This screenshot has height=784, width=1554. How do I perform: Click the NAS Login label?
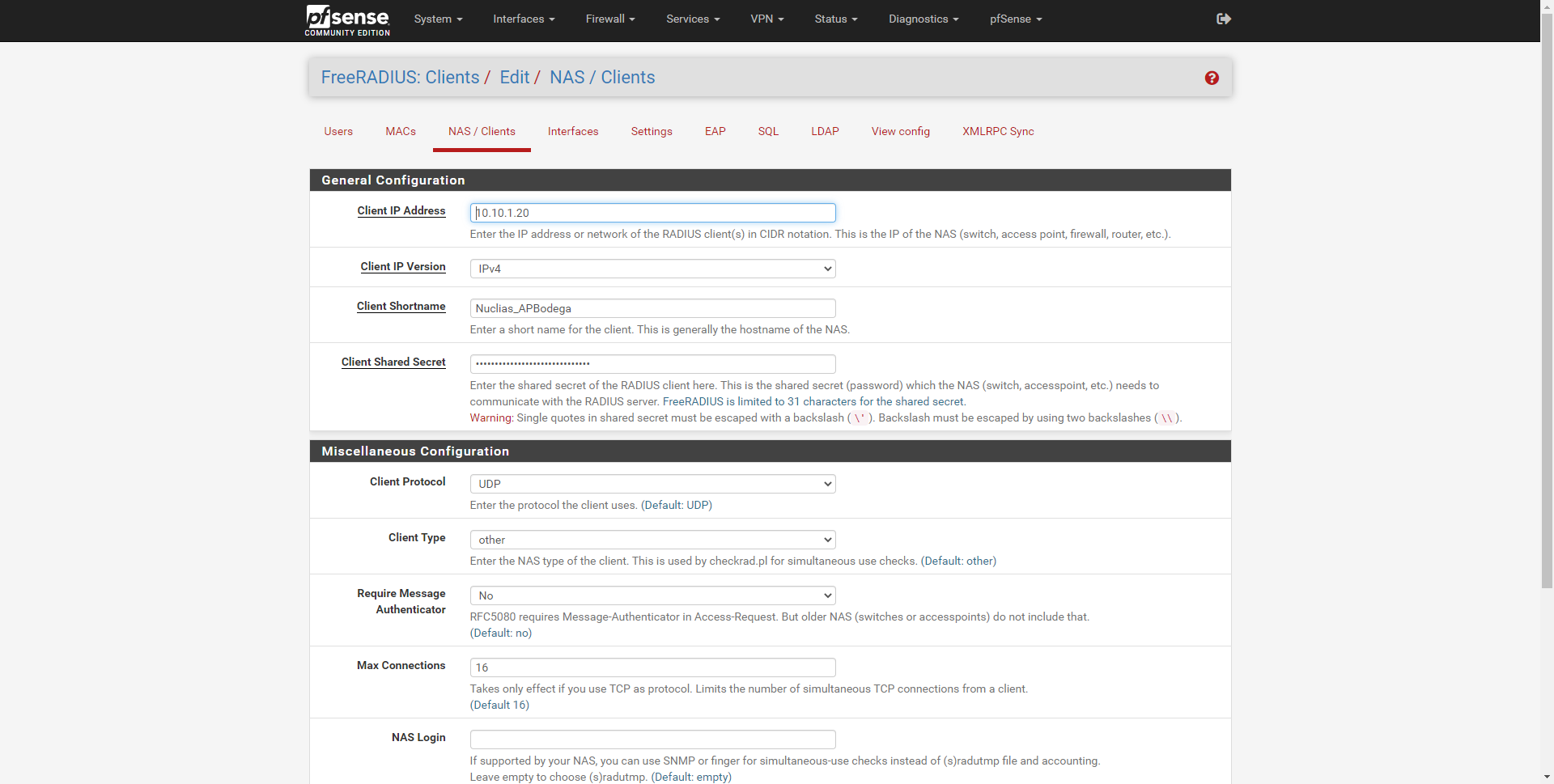point(418,737)
